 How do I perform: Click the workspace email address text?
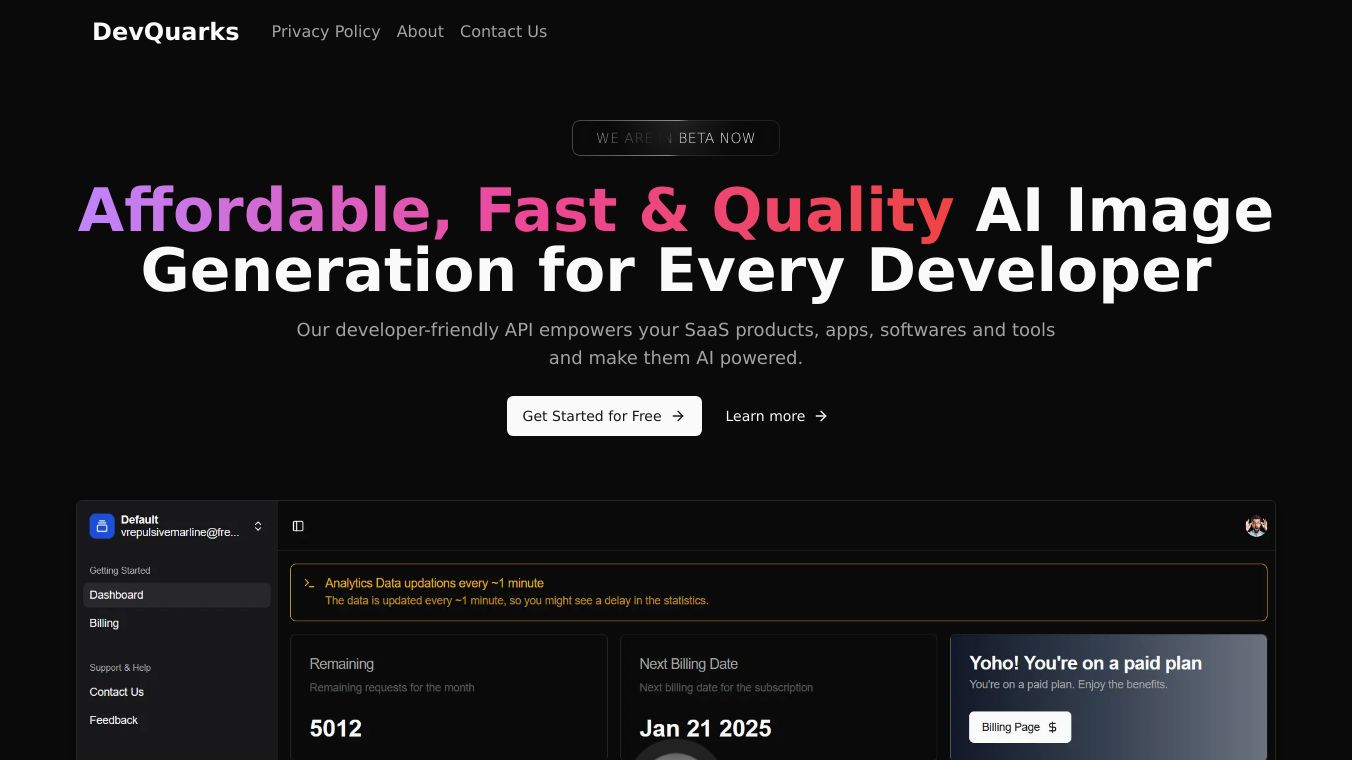(x=180, y=533)
